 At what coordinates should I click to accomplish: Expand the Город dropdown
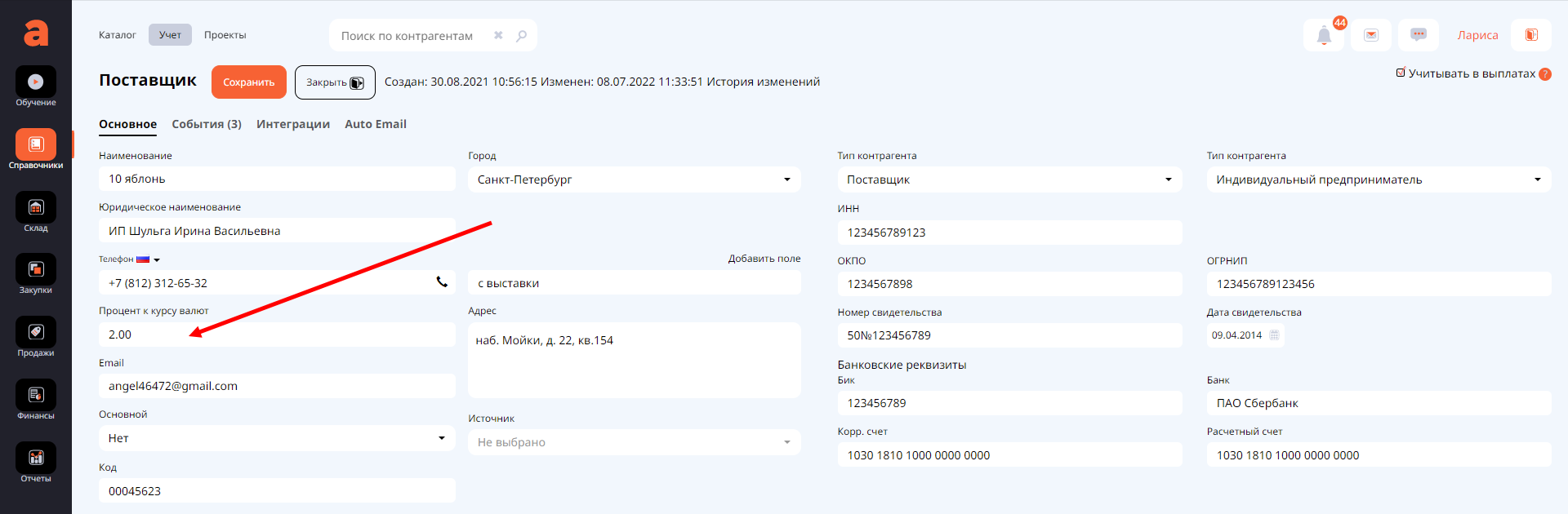click(634, 179)
